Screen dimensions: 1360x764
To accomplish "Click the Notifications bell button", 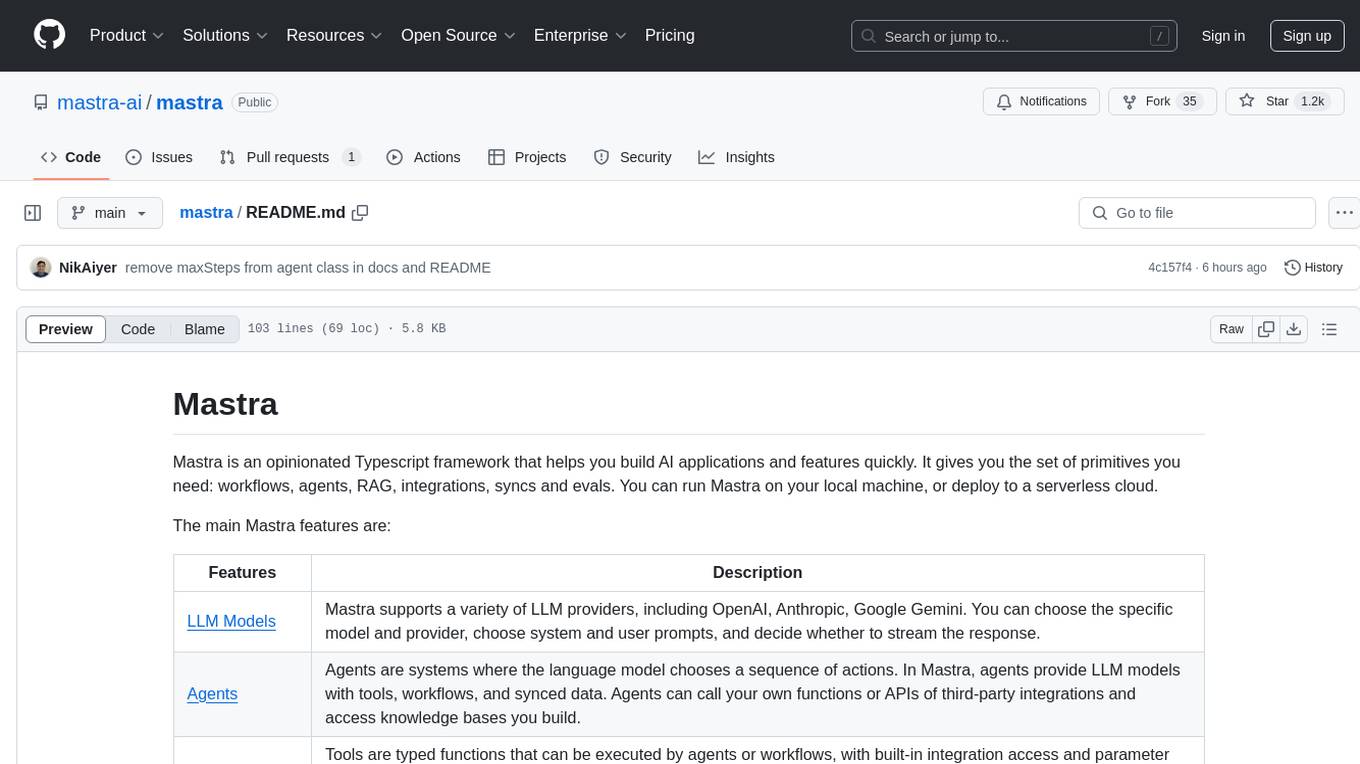I will (x=1042, y=102).
